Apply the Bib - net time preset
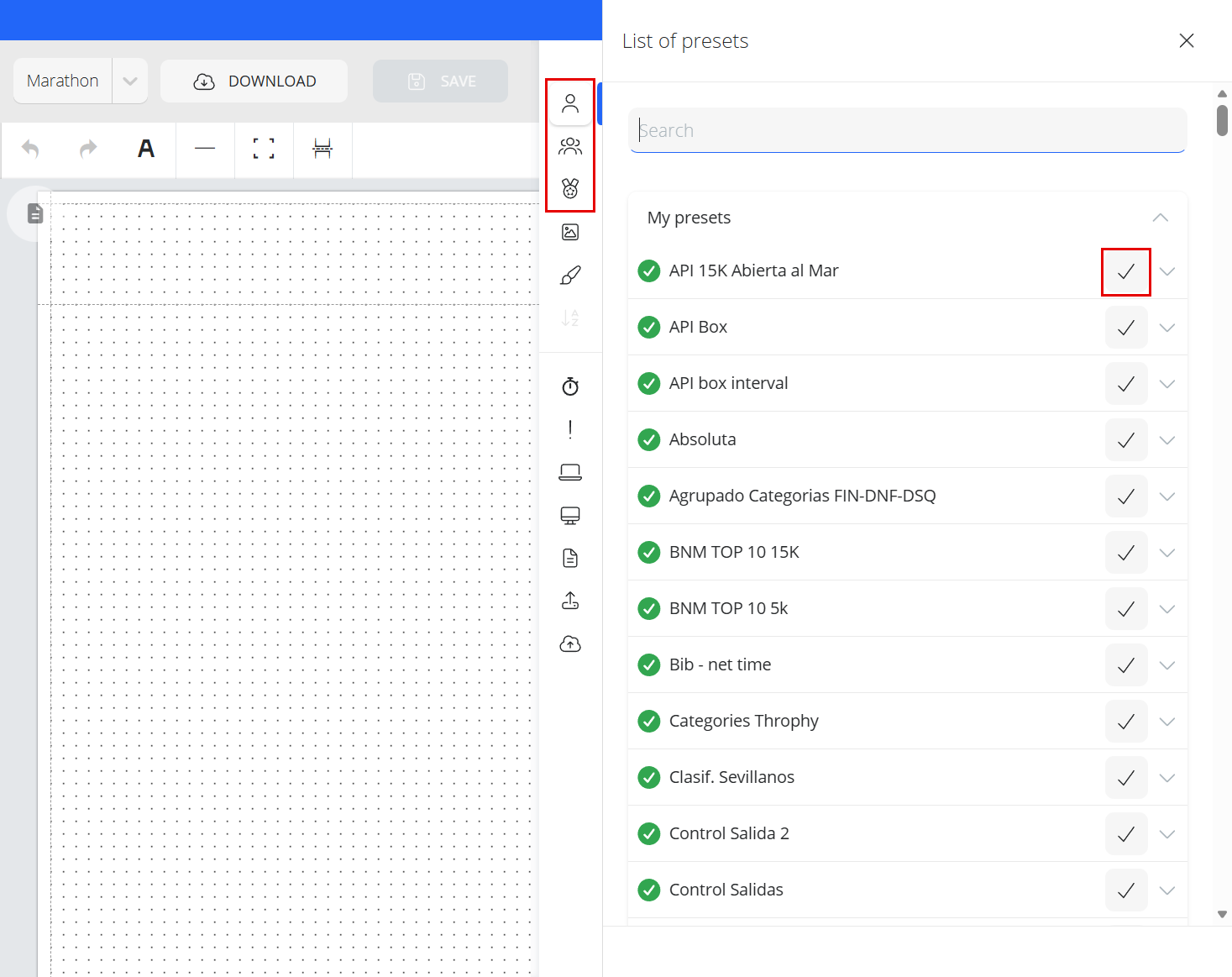The width and height of the screenshot is (1232, 977). coord(1126,665)
